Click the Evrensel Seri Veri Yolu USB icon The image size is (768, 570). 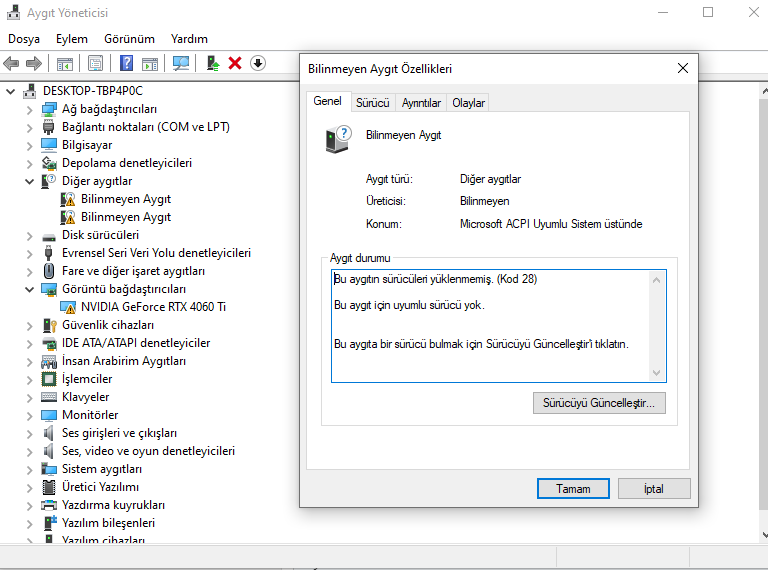[x=48, y=253]
